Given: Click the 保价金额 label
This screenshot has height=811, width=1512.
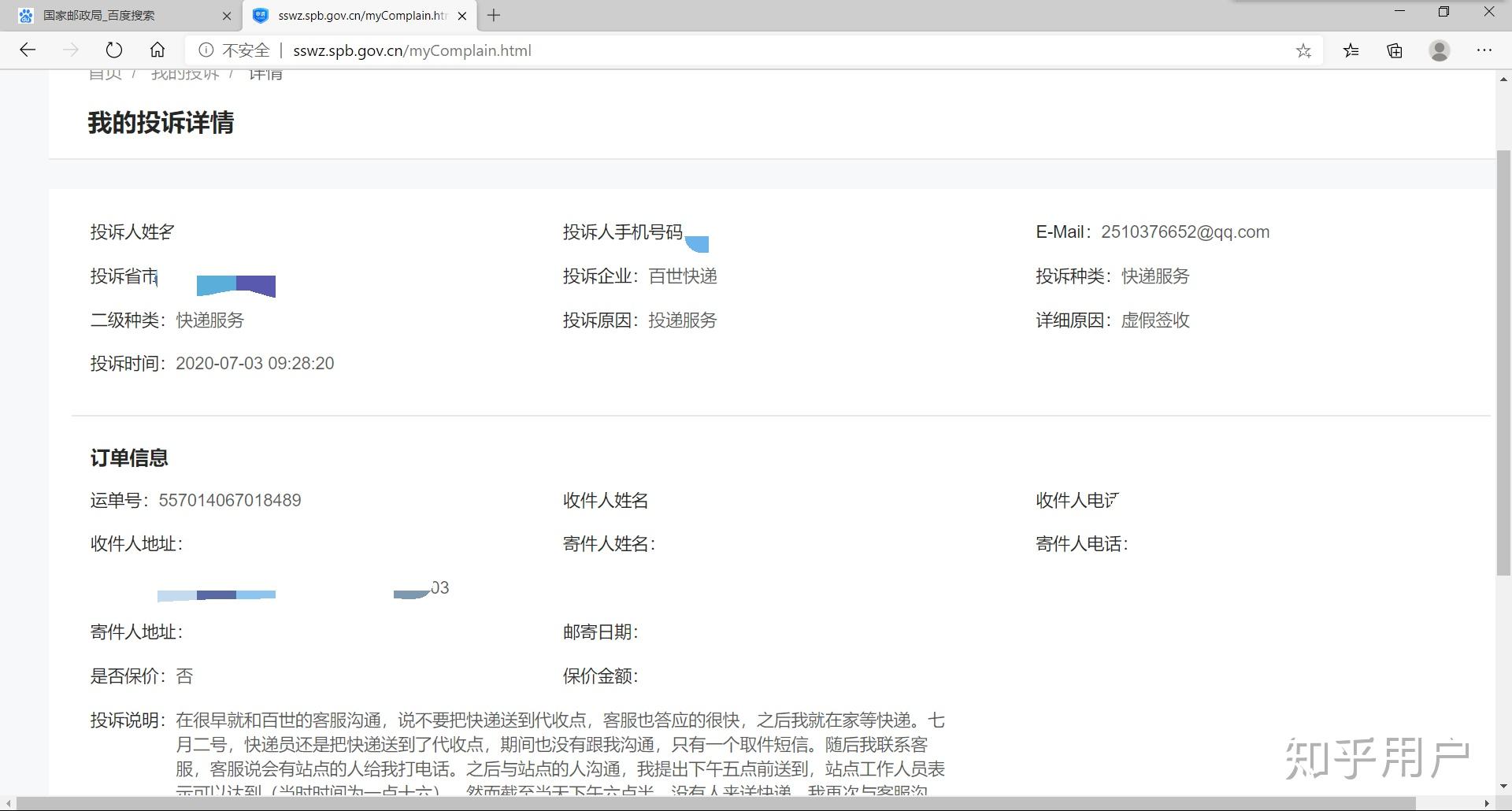Looking at the screenshot, I should (x=601, y=676).
